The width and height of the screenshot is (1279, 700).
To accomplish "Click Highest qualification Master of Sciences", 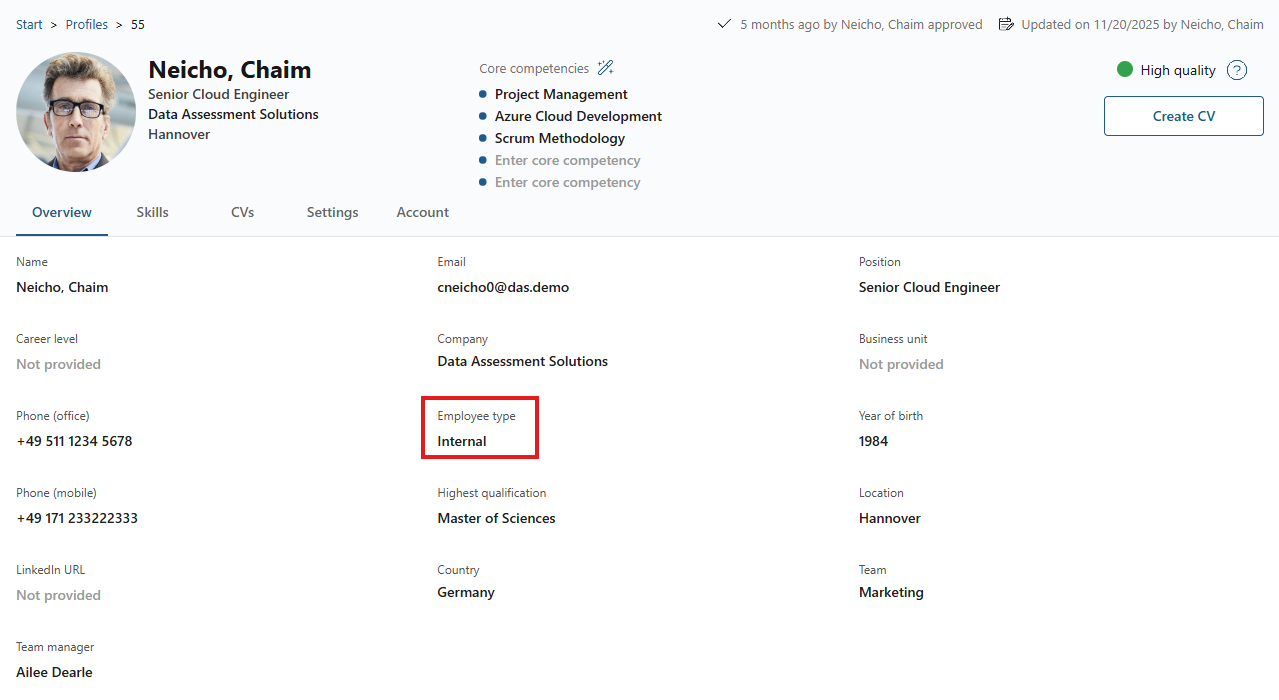I will coord(496,518).
